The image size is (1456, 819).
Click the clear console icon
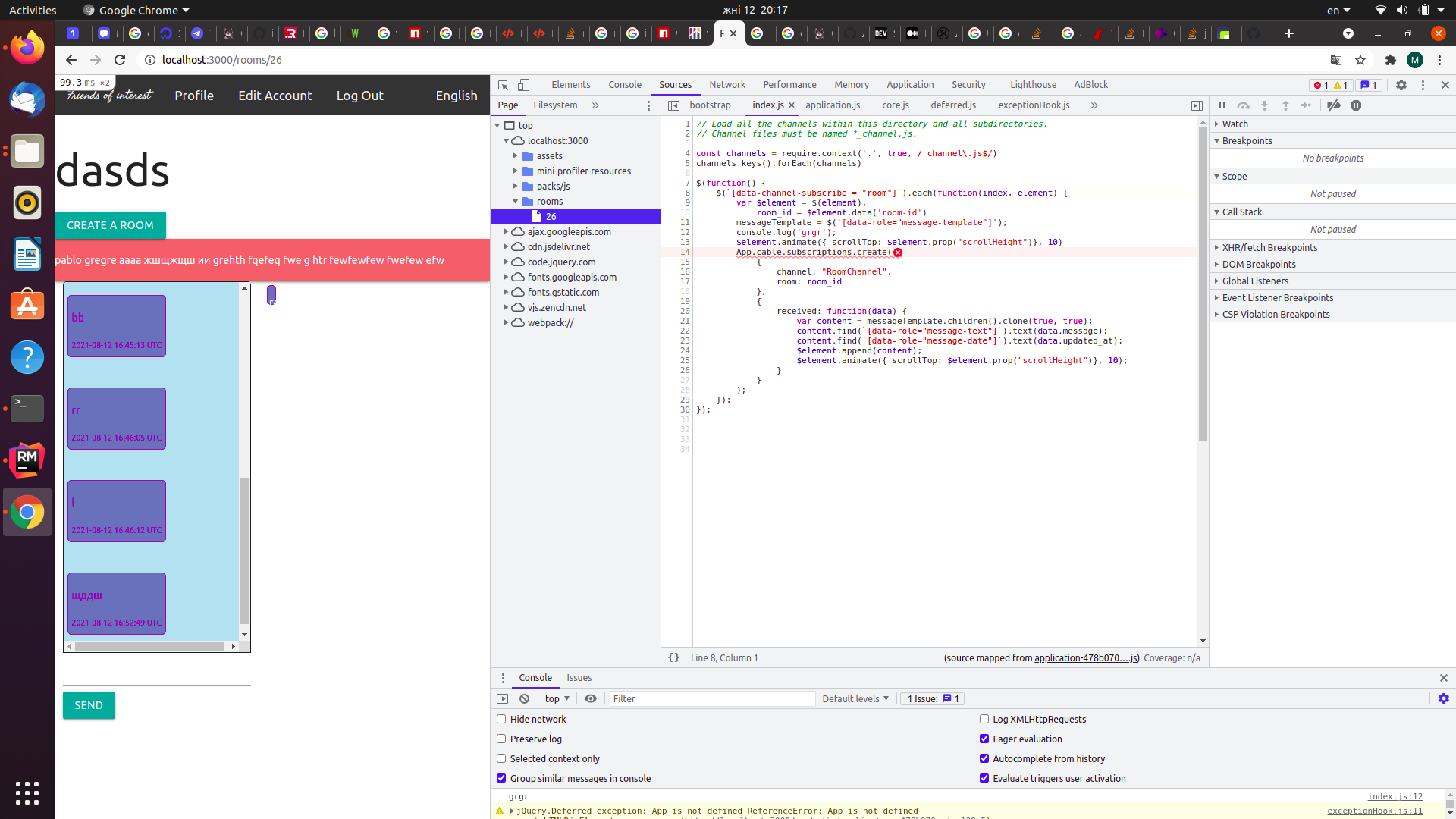point(524,698)
